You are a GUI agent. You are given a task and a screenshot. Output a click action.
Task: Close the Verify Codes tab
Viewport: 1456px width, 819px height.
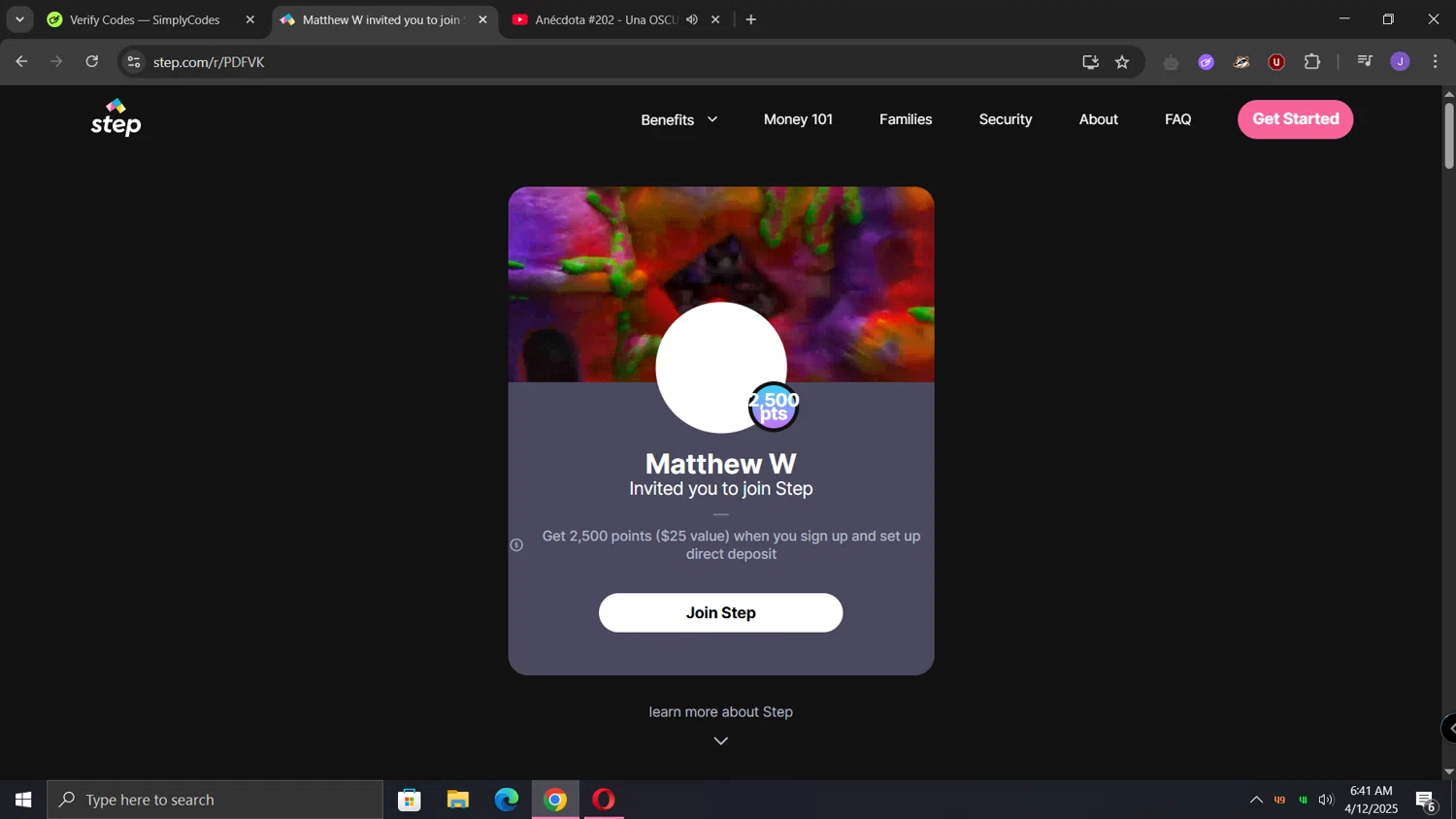[x=249, y=19]
